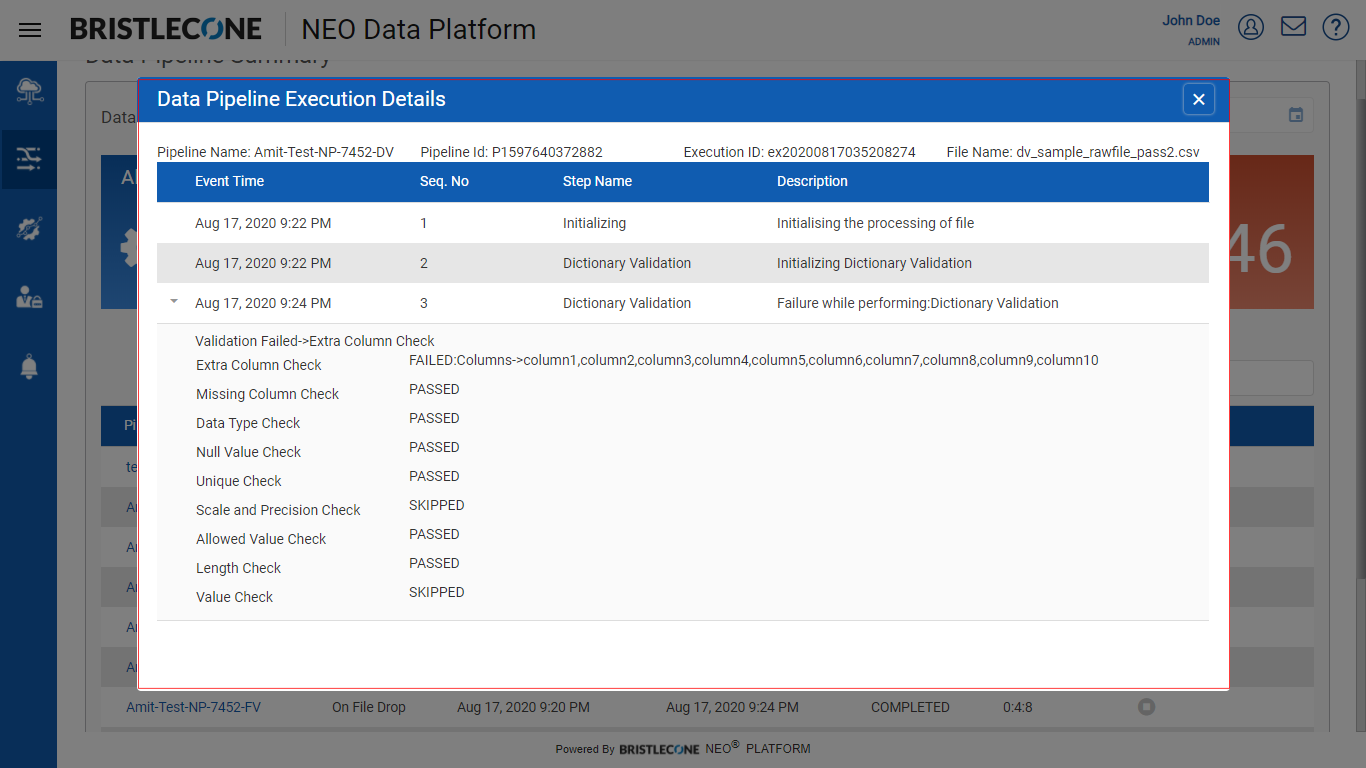Open the user profile icon
The width and height of the screenshot is (1366, 768).
coord(1251,27)
